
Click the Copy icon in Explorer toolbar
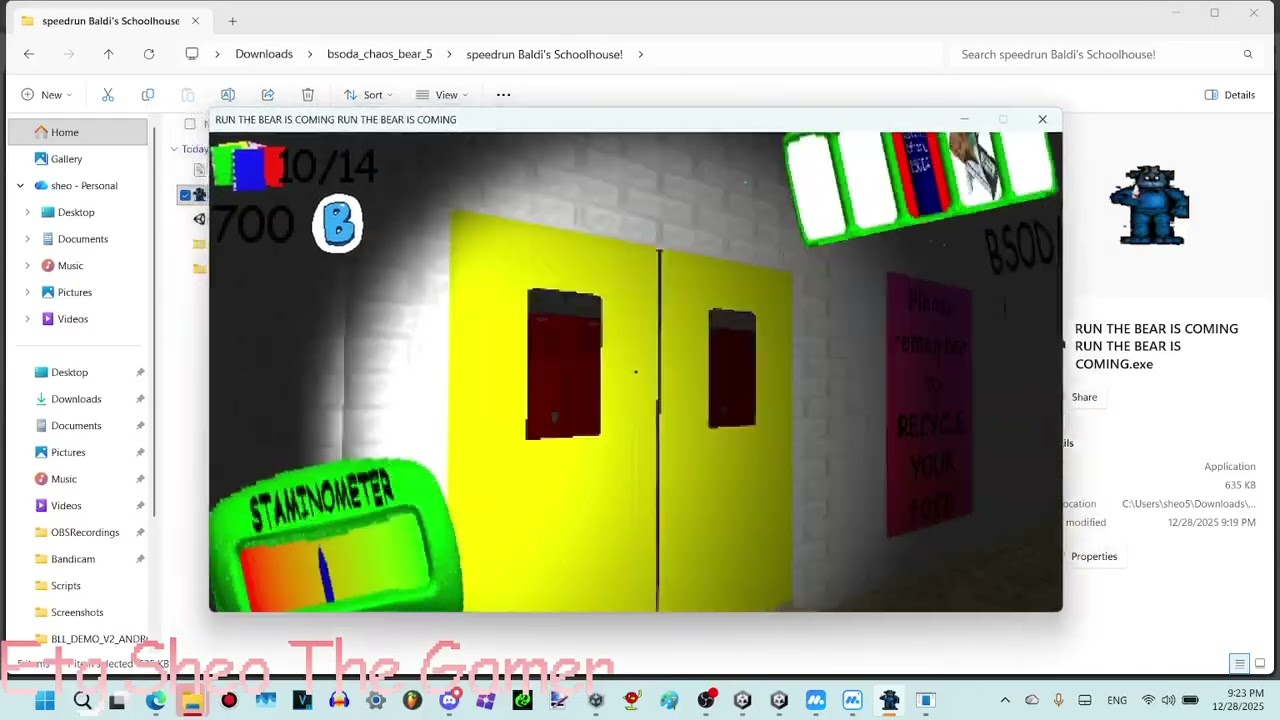click(x=148, y=95)
